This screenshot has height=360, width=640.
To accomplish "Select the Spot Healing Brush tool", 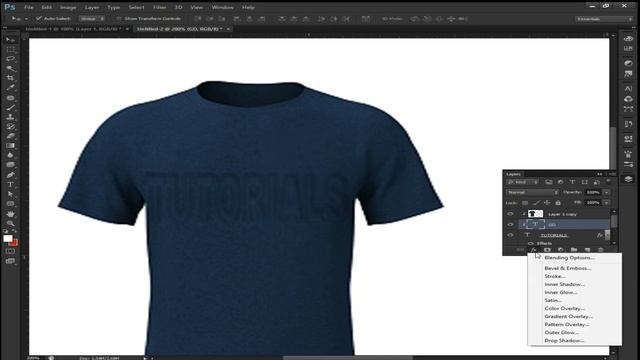I will click(11, 98).
